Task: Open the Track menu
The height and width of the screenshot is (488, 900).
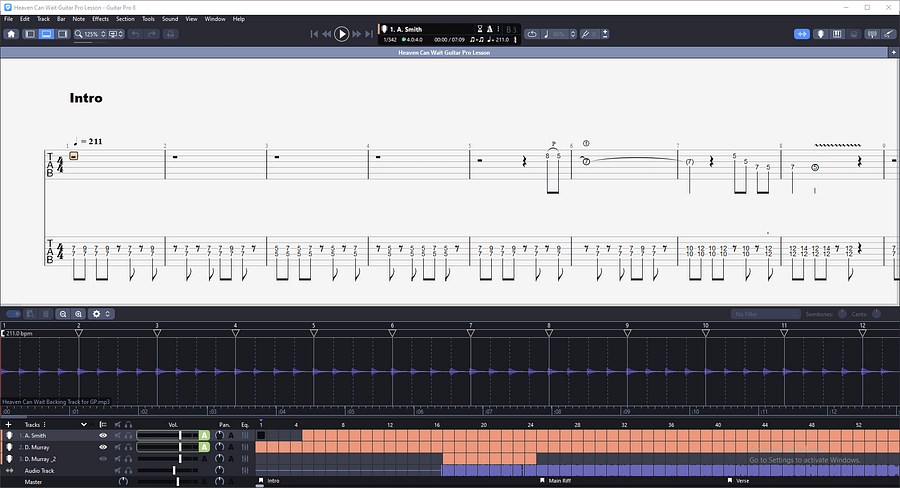Action: coord(44,19)
